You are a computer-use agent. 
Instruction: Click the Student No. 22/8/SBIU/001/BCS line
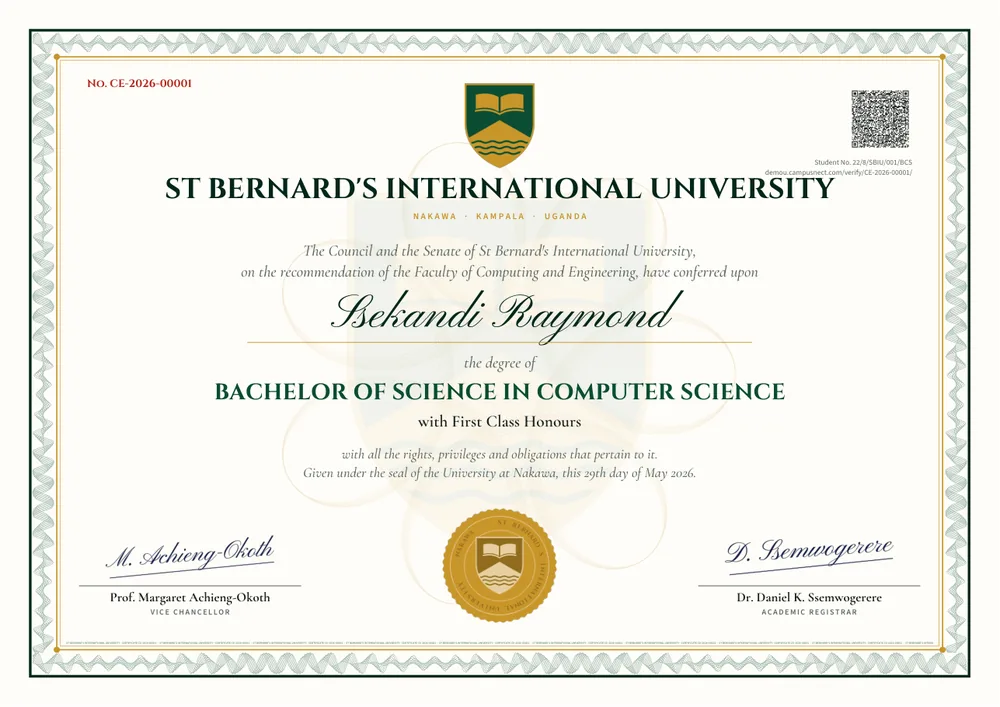click(863, 163)
